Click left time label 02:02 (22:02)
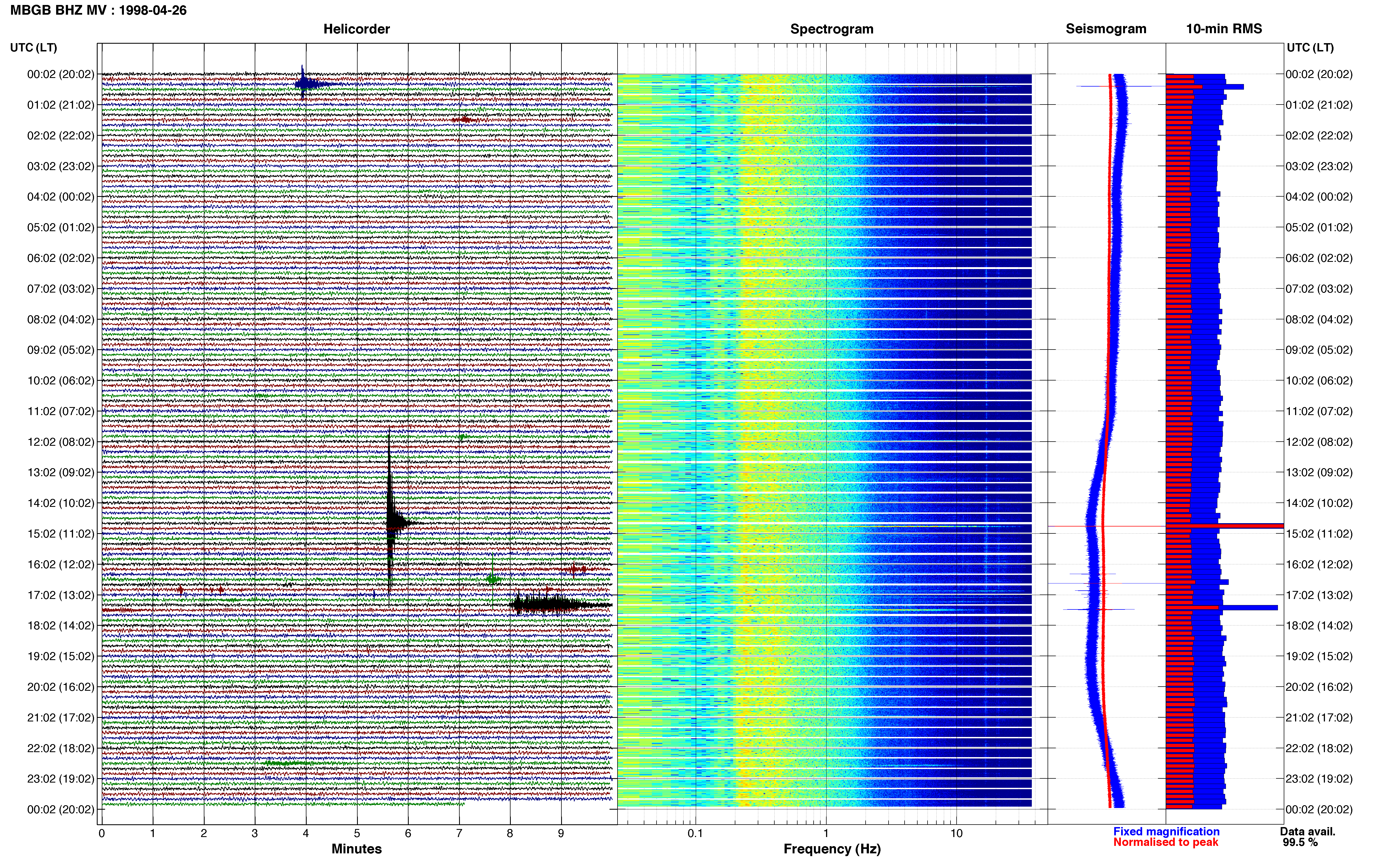 (60, 135)
